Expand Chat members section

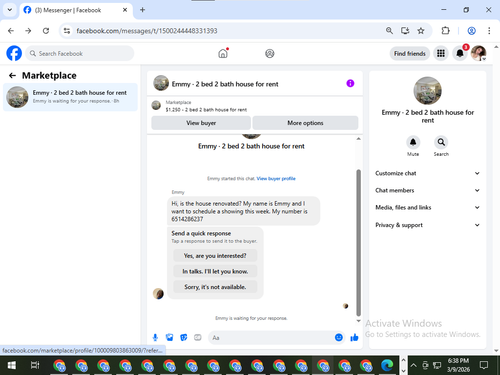pos(427,190)
